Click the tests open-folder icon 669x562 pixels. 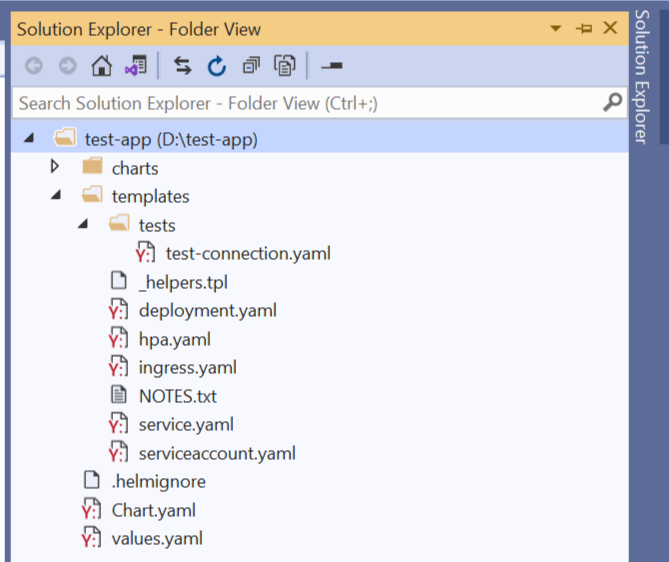119,223
